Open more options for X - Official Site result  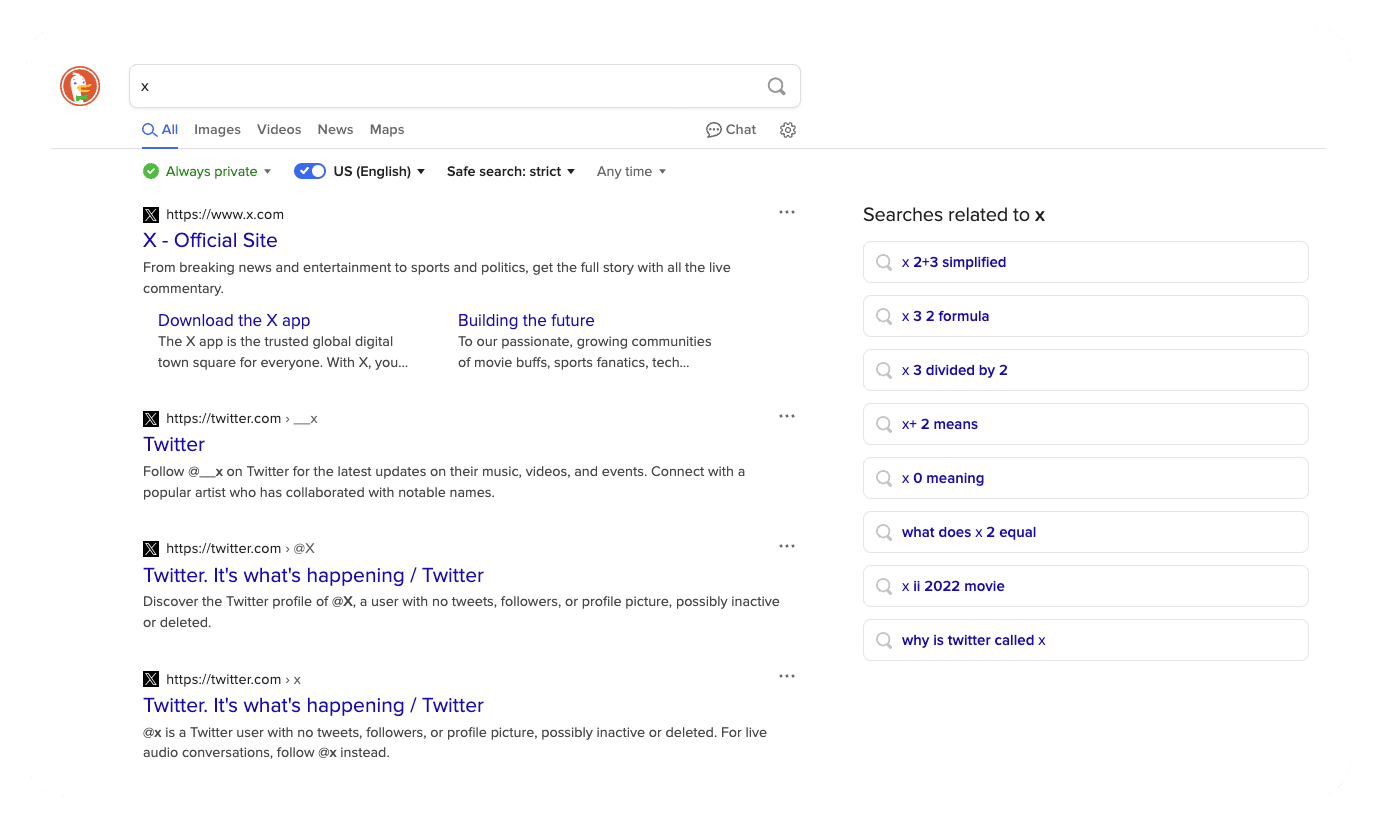pos(787,212)
